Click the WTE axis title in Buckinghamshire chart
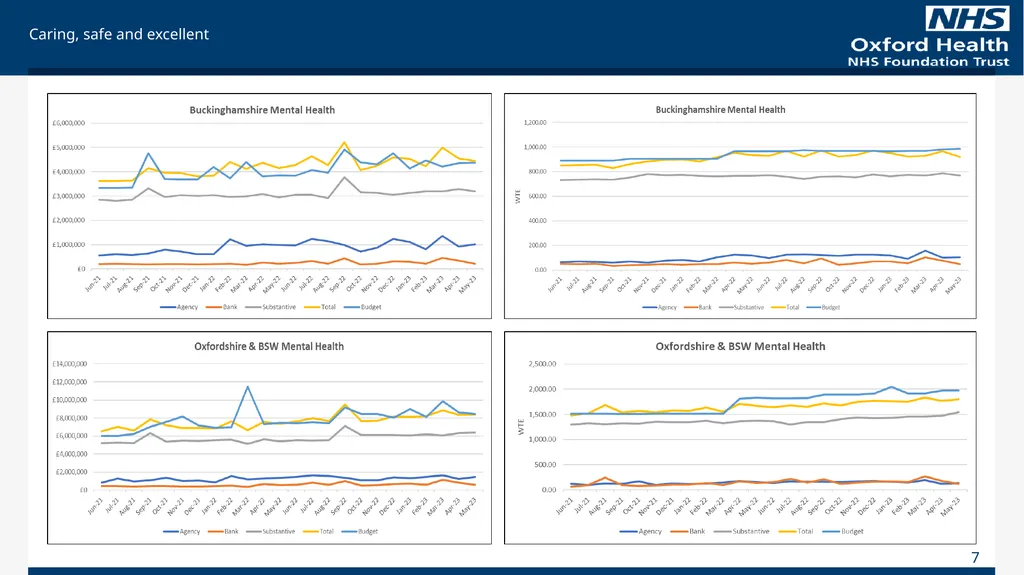The image size is (1024, 575). [518, 197]
